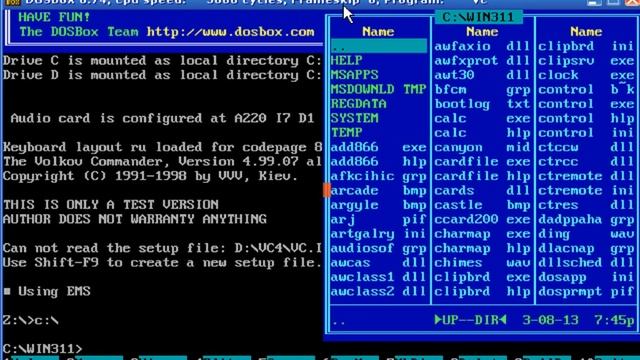
Task: Select file control hlp
Action: point(586,118)
